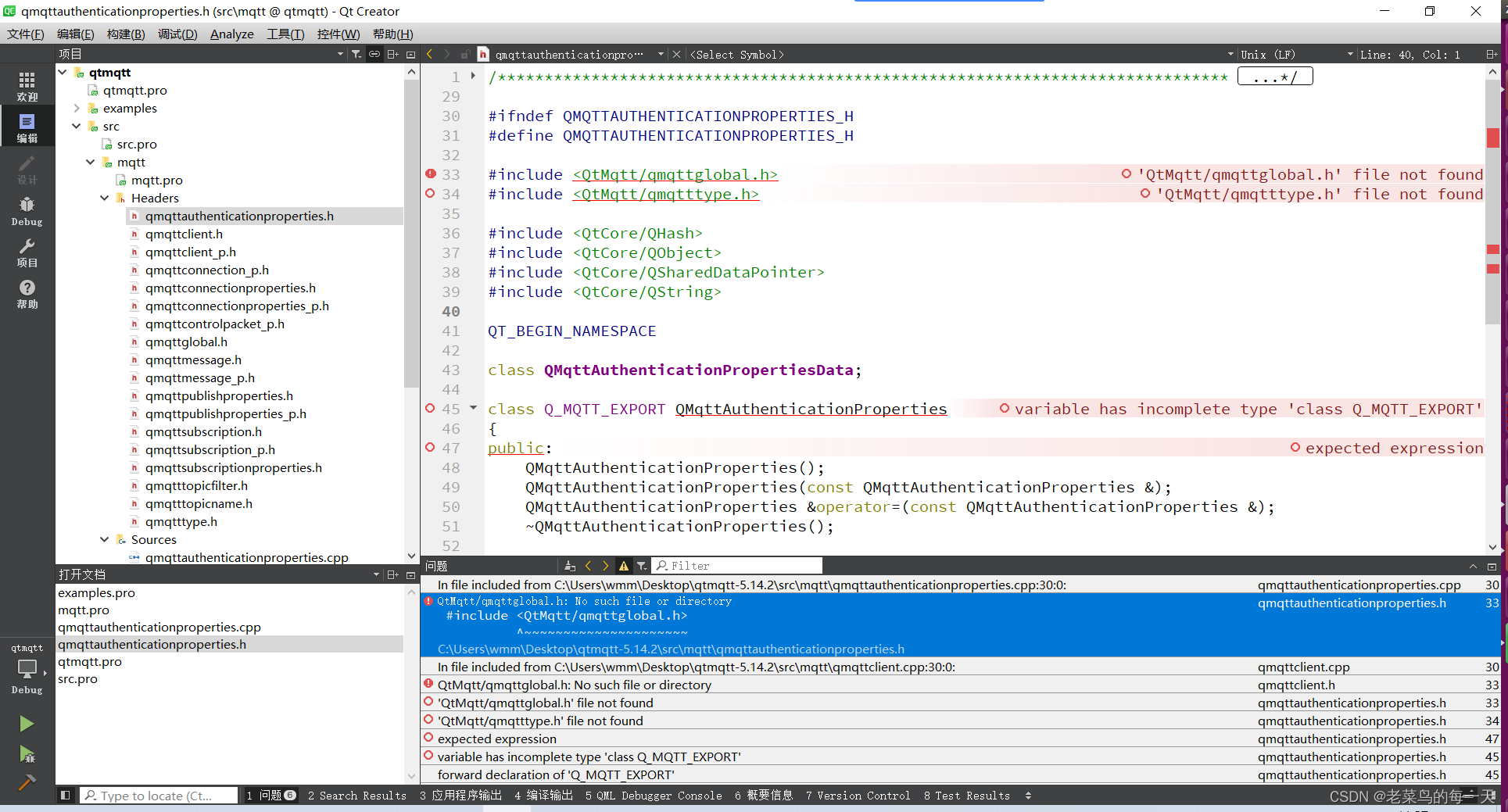Toggle warnings display in issues pane
This screenshot has height=812, width=1508.
click(x=623, y=566)
